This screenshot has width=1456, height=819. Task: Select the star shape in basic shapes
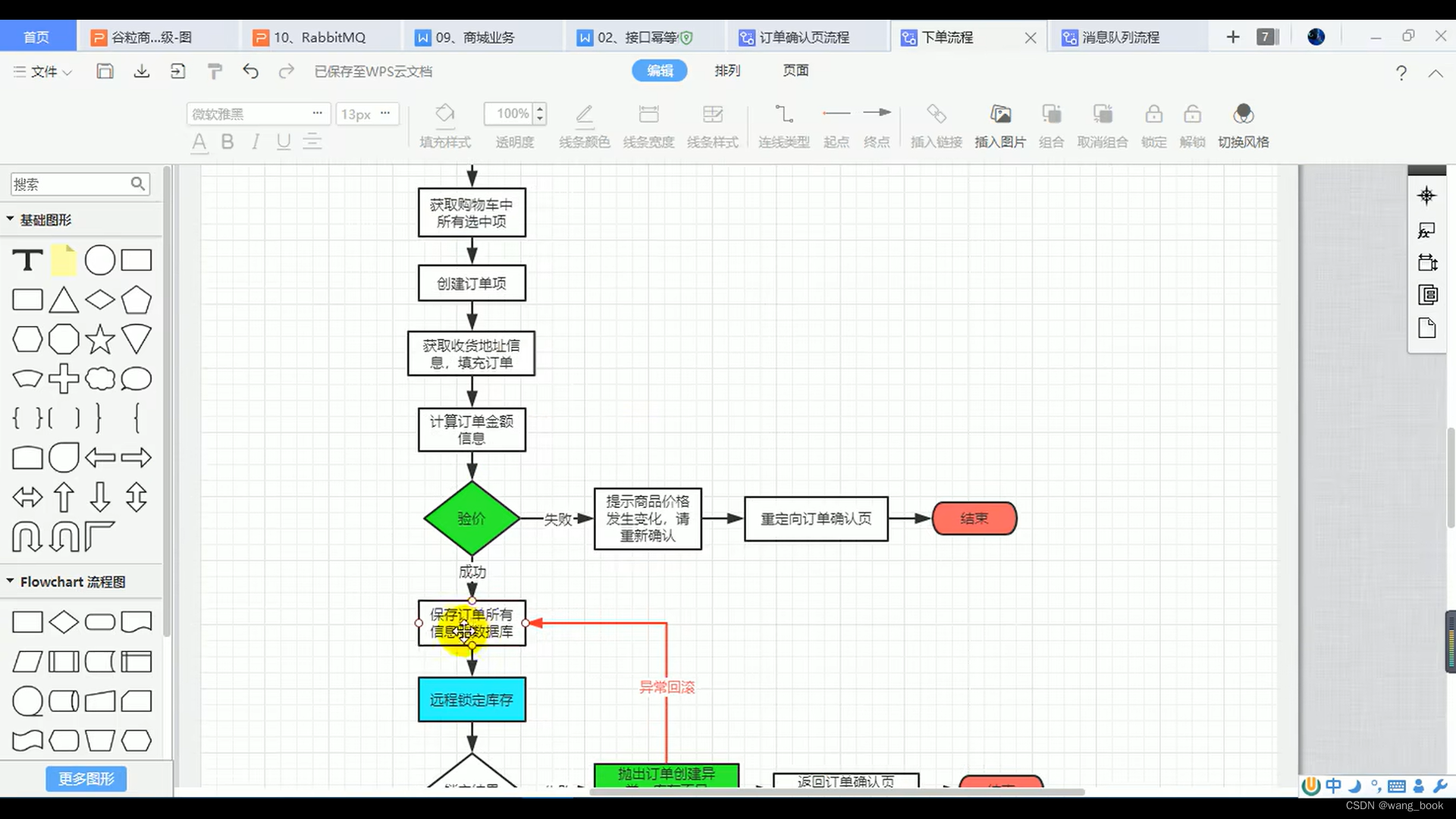100,339
